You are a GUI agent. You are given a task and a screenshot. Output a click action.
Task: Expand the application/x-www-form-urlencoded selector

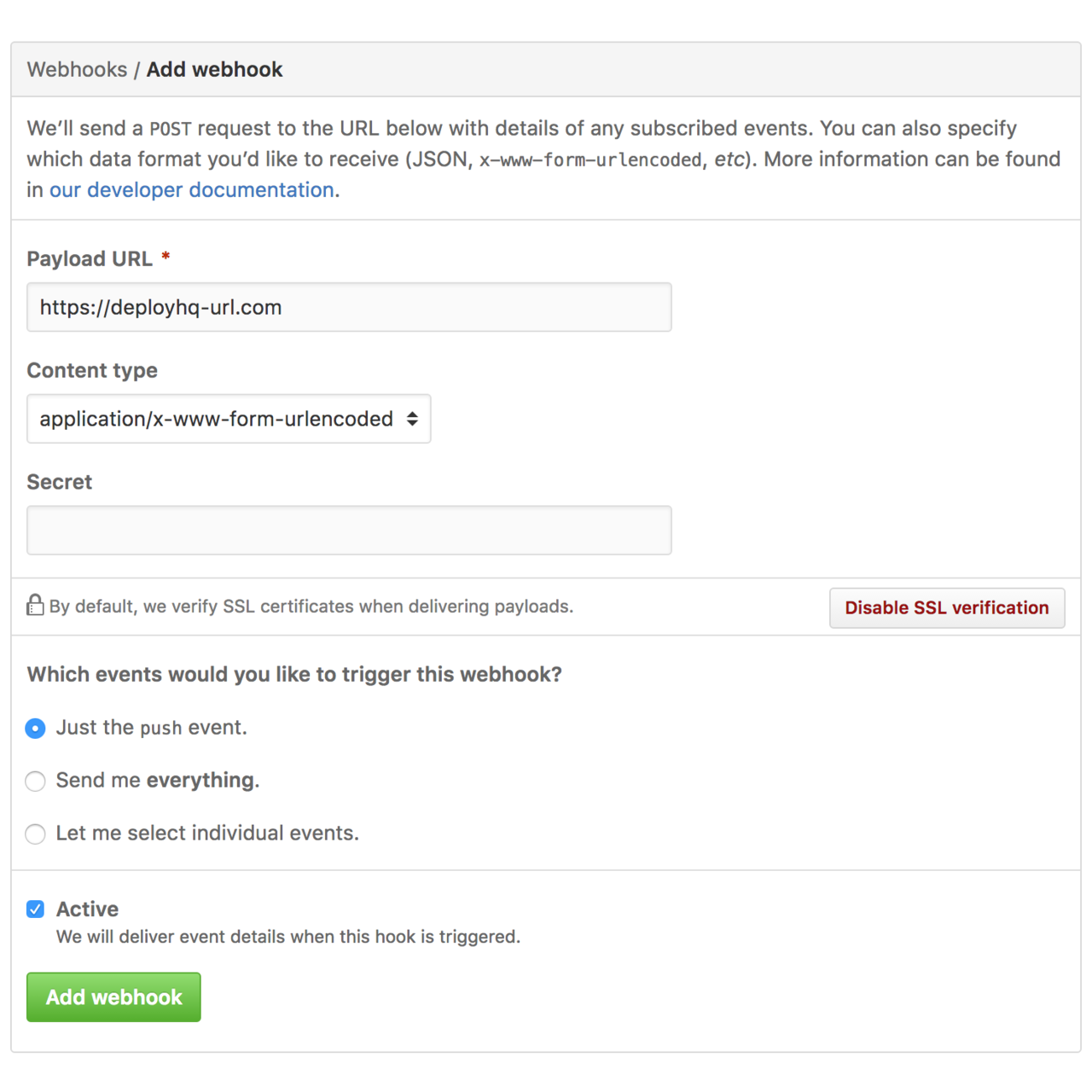(x=229, y=419)
